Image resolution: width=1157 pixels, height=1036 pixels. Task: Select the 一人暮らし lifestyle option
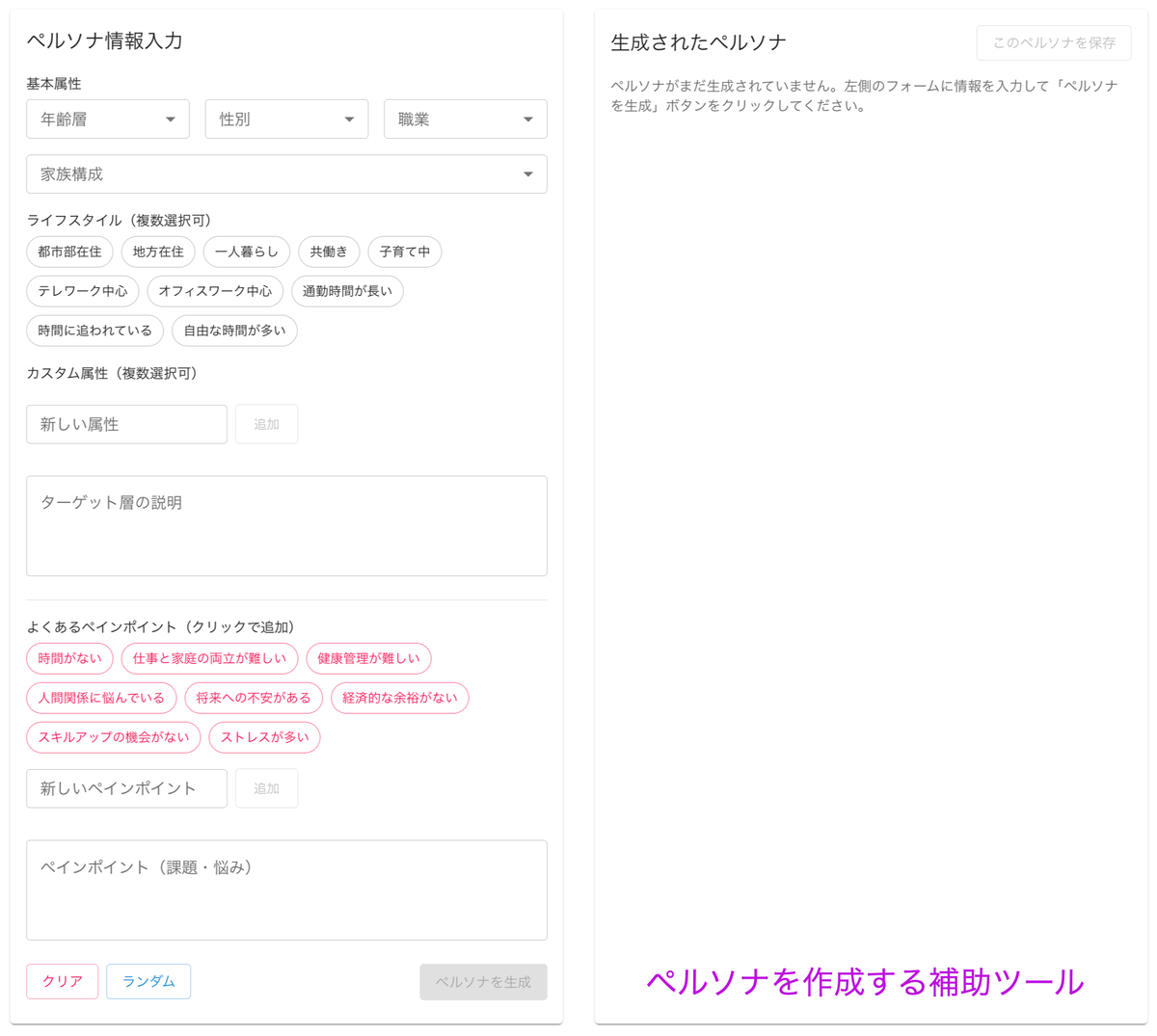coord(246,252)
